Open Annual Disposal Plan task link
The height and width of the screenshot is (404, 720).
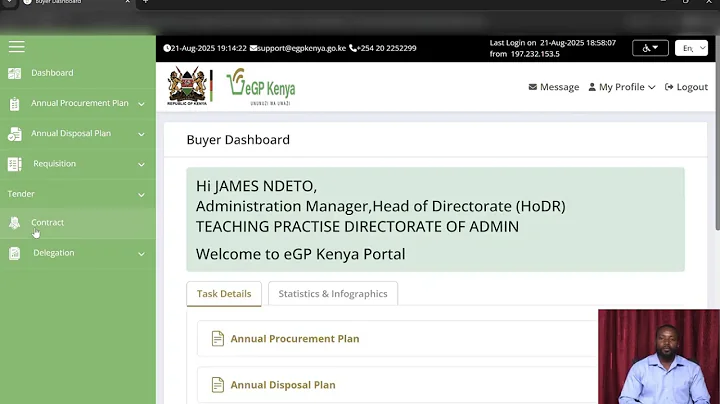283,385
